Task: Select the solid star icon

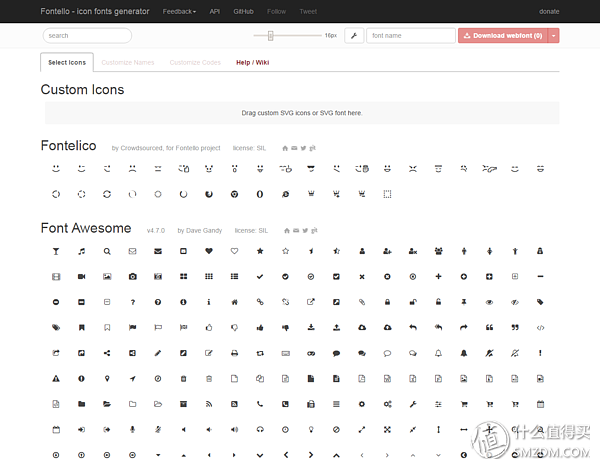Action: click(260, 251)
